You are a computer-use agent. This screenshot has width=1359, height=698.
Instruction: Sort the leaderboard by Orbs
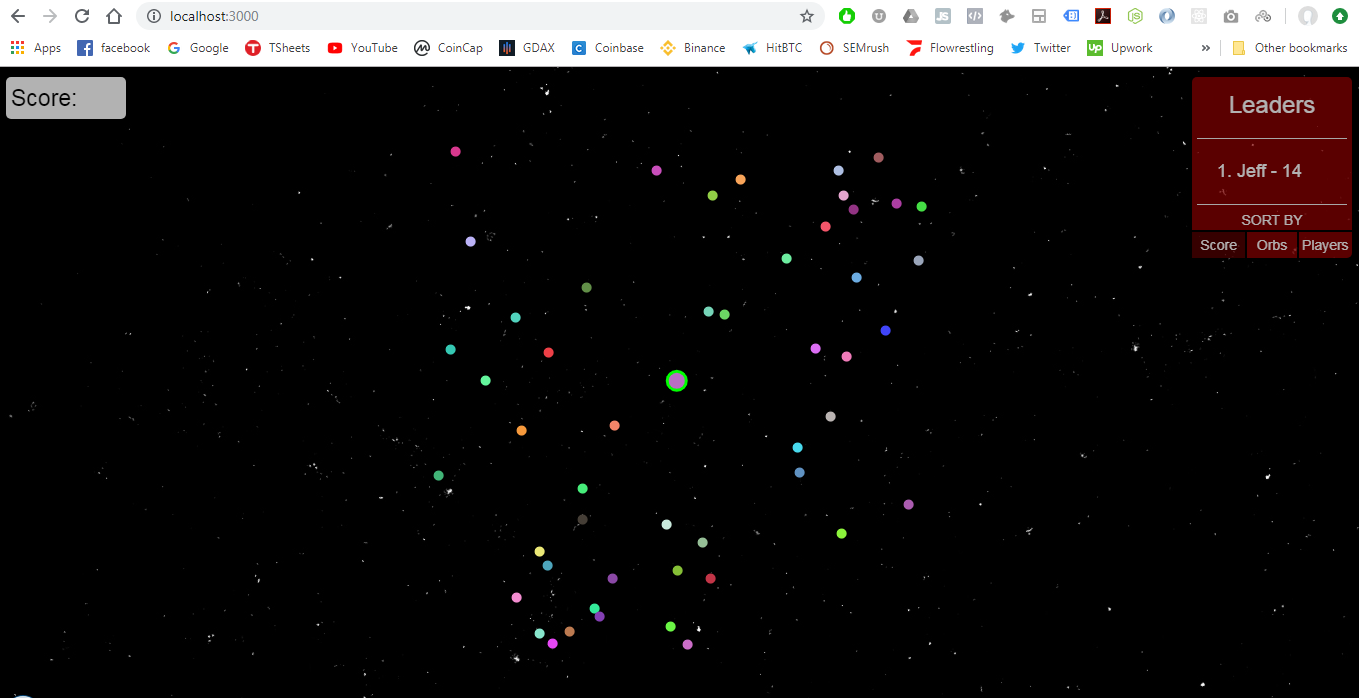point(1271,244)
